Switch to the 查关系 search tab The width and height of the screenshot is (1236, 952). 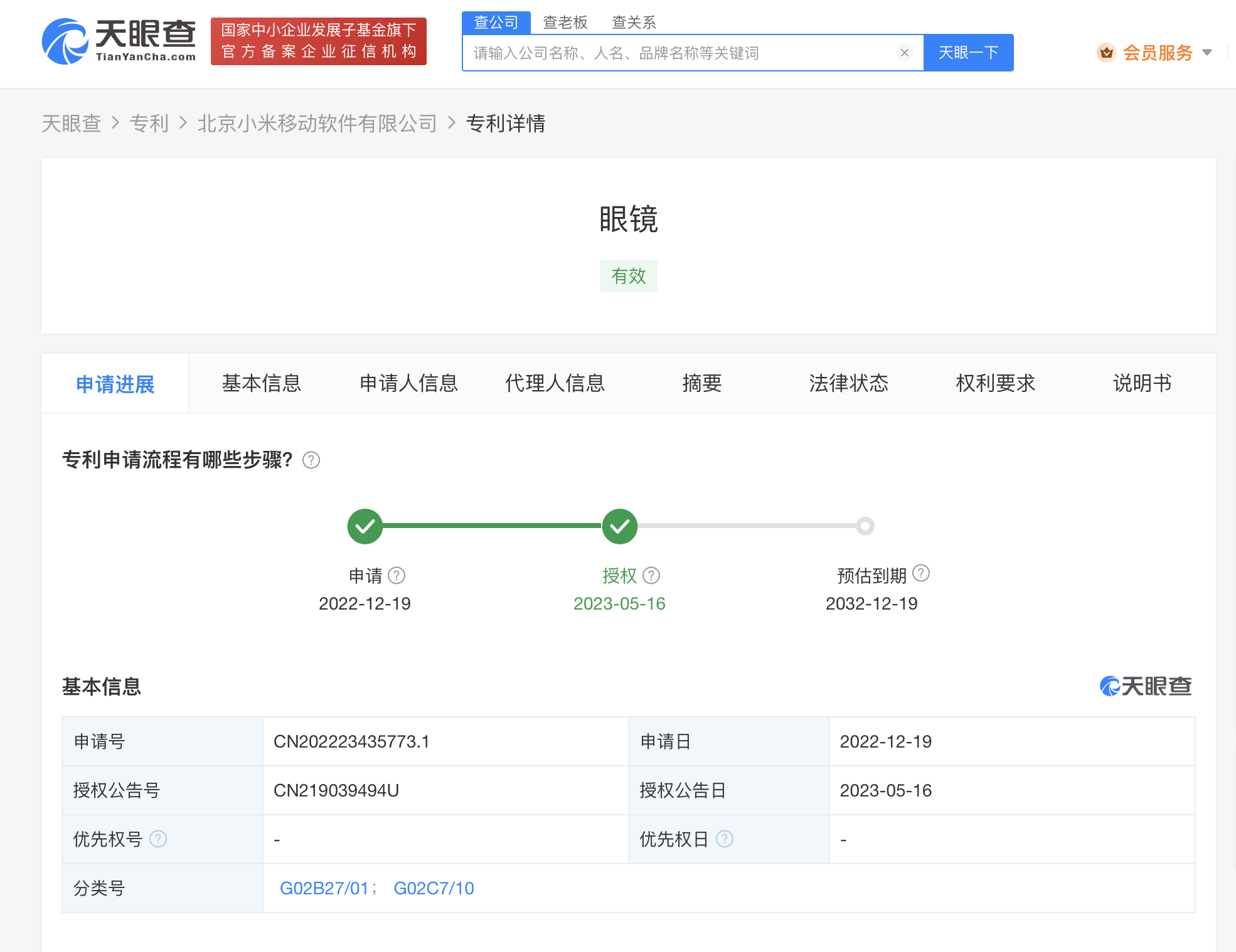point(634,23)
